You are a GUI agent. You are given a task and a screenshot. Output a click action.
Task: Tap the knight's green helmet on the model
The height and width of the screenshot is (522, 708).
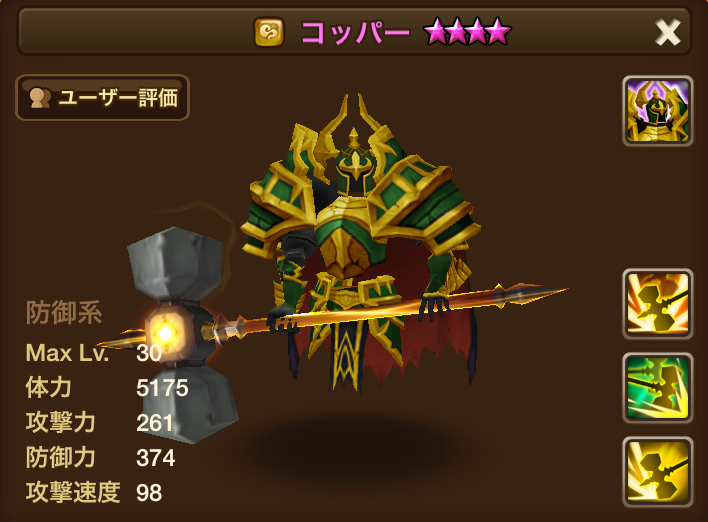pyautogui.click(x=354, y=163)
